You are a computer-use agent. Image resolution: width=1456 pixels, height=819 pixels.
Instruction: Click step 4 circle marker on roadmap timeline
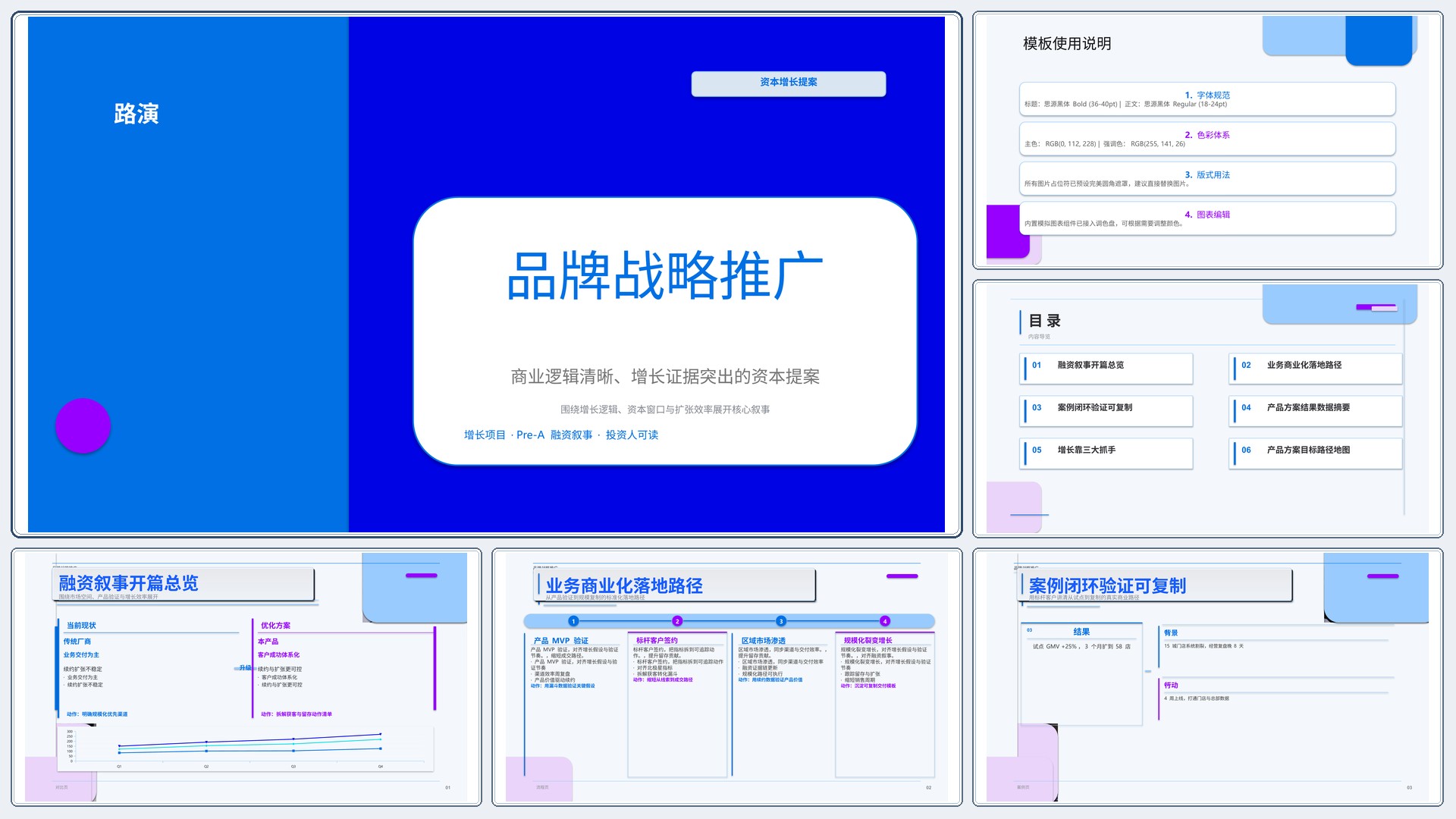tap(885, 621)
